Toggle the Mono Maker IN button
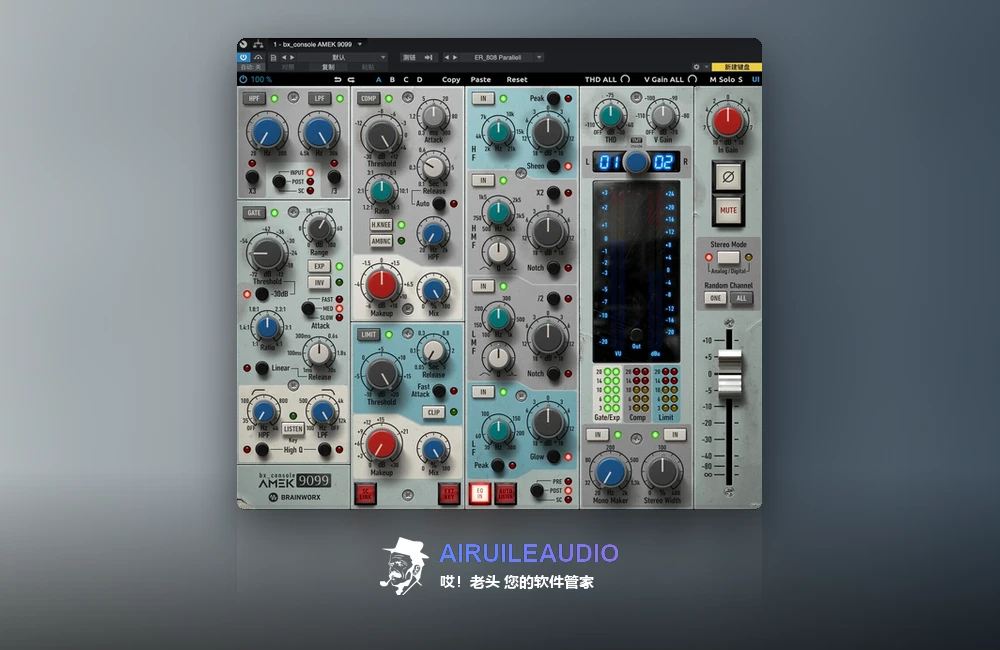 597,434
